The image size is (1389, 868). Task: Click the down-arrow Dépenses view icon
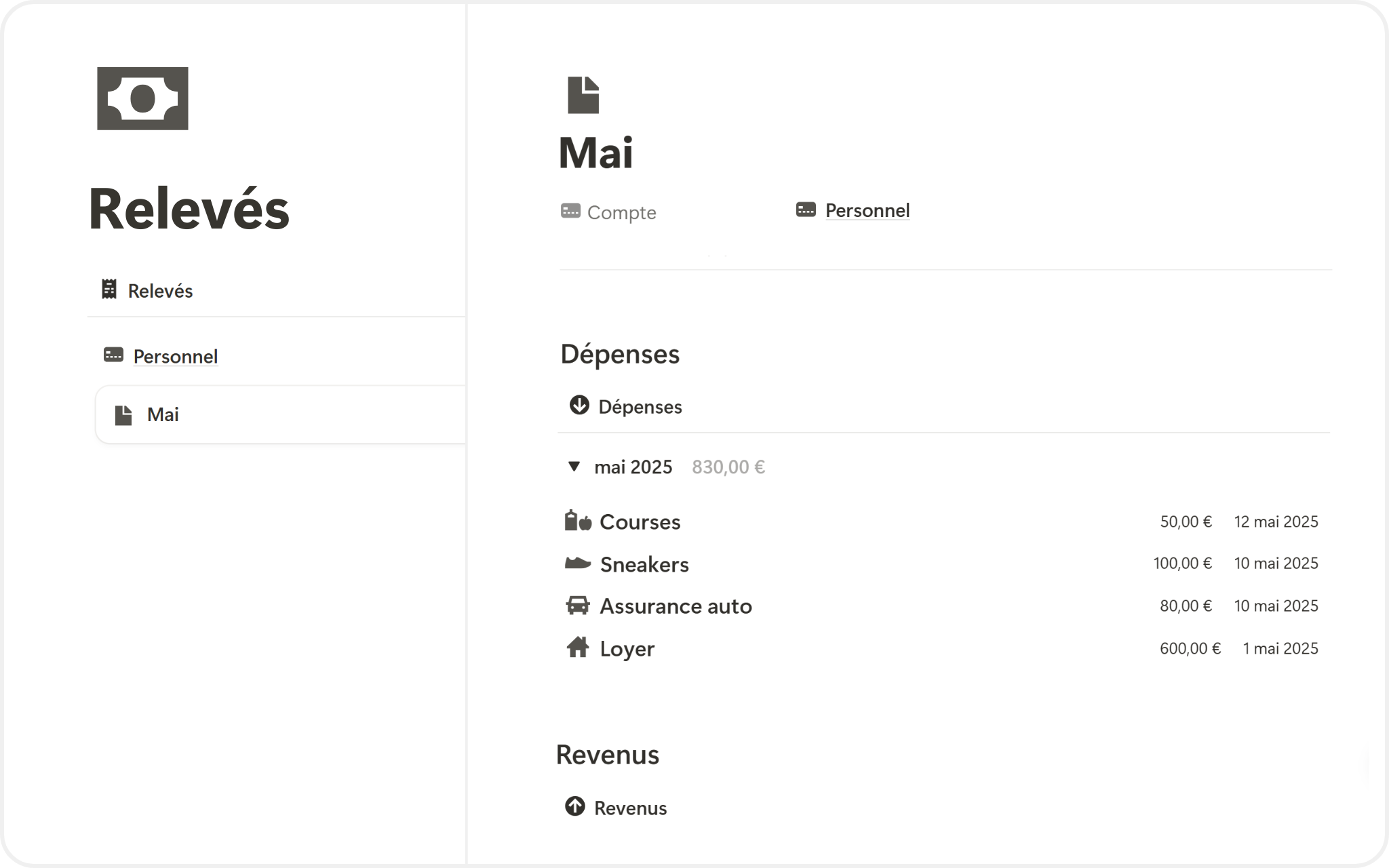[x=579, y=406]
